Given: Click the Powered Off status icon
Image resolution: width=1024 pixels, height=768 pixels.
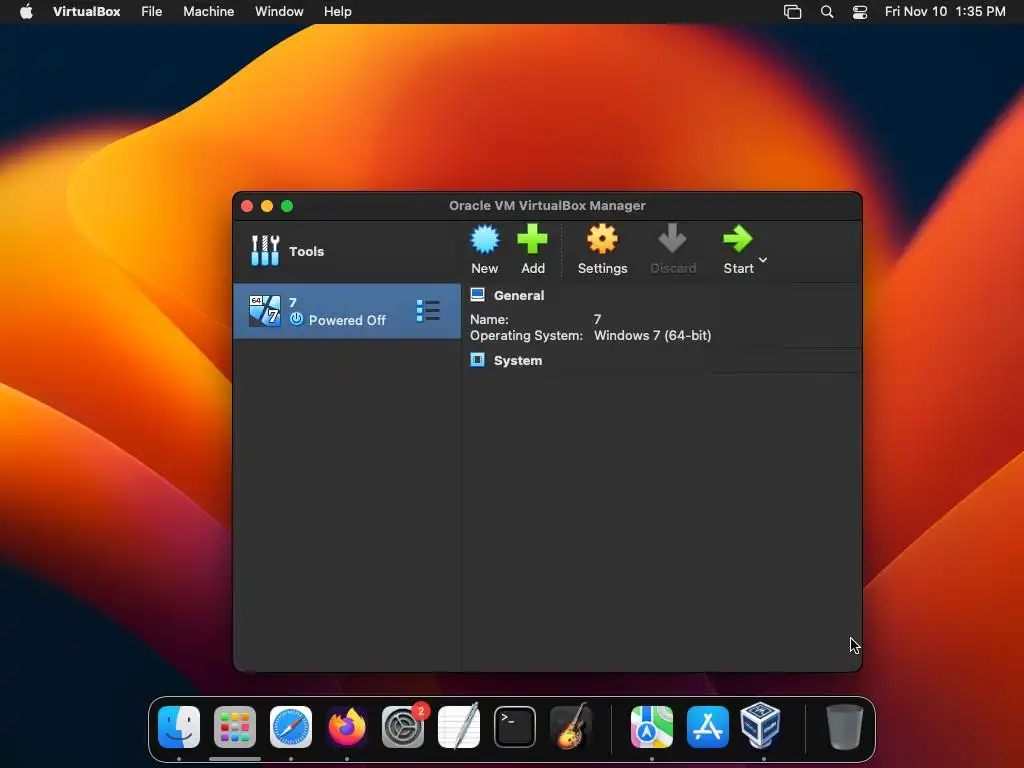Looking at the screenshot, I should 296,319.
